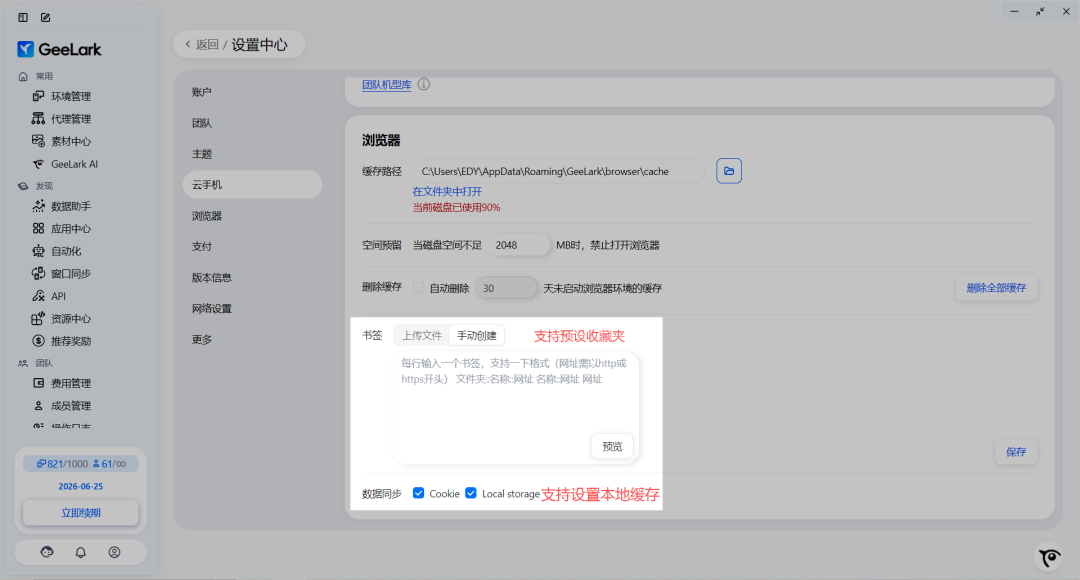
Task: Click info icon beside 团队机型库
Action: 424,84
